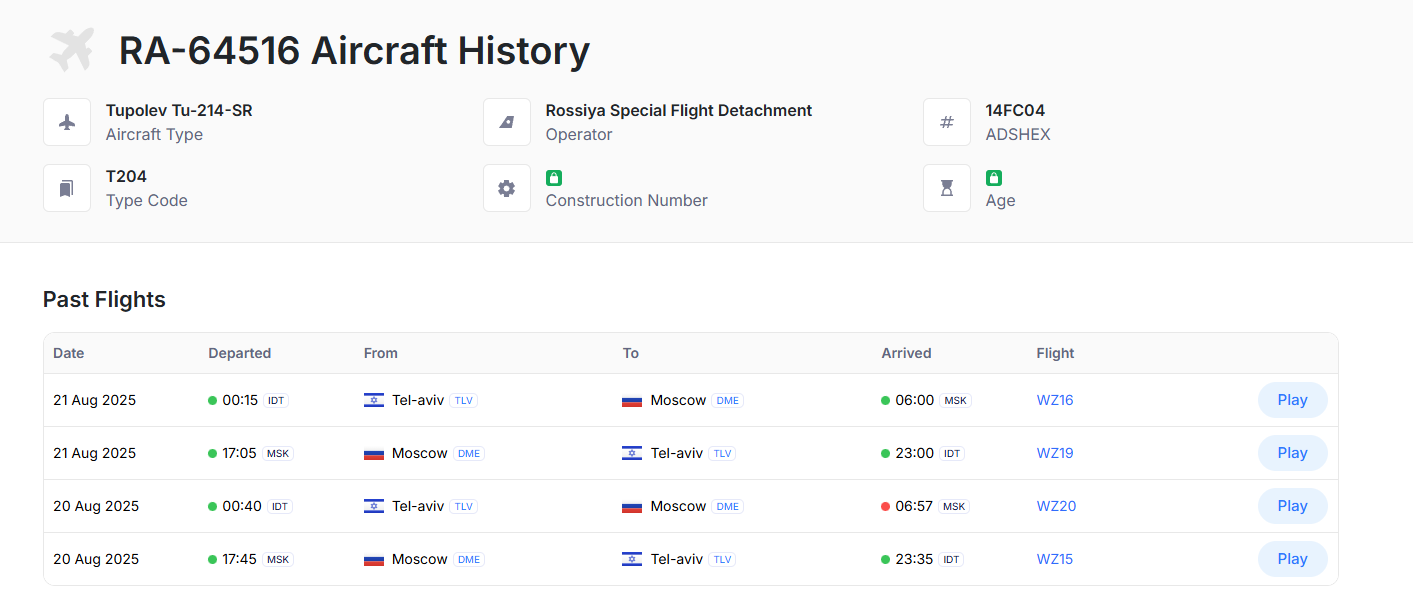
Task: Click the Age hourglass icon
Action: (x=947, y=188)
